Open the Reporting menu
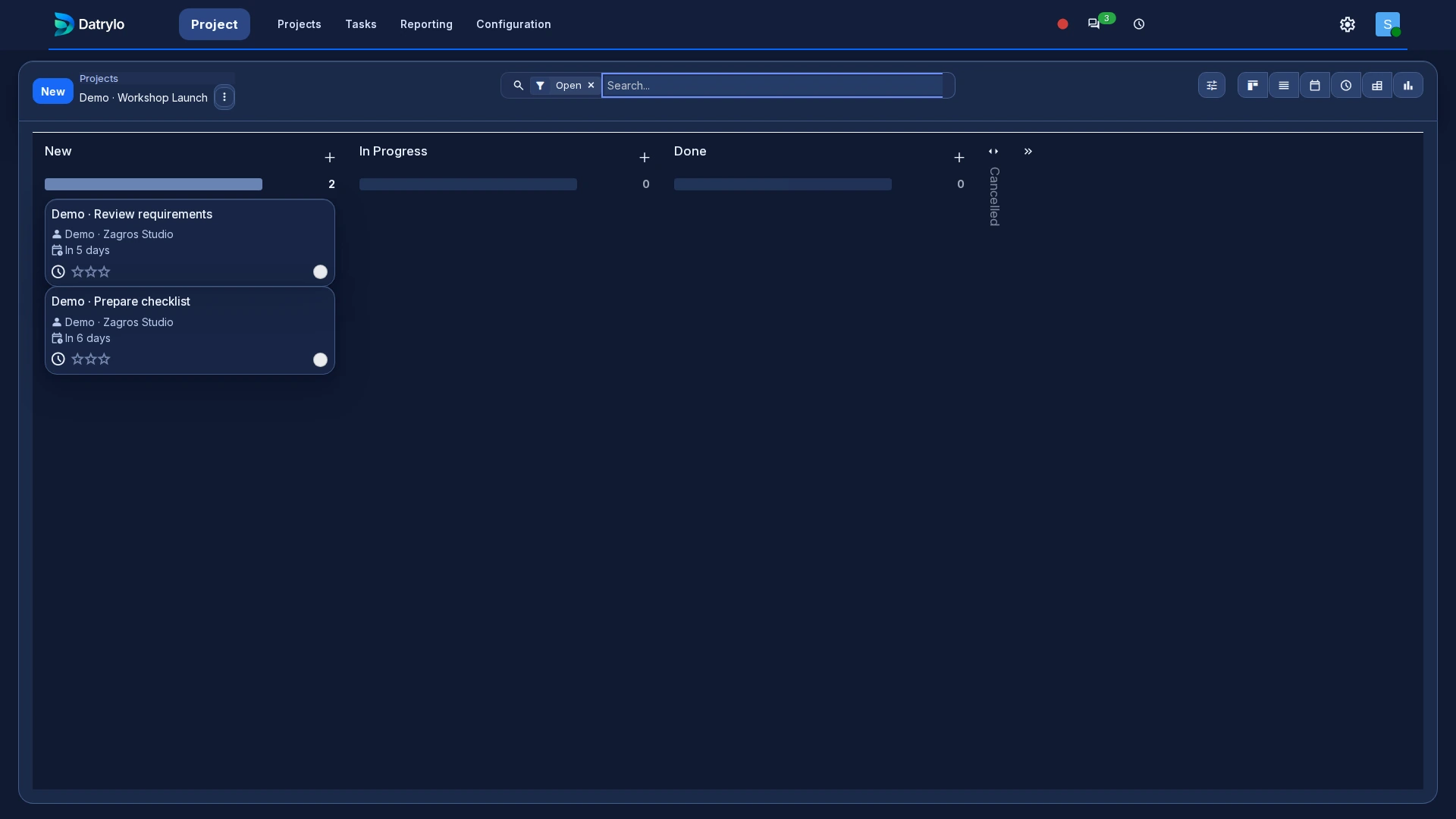 (x=426, y=24)
